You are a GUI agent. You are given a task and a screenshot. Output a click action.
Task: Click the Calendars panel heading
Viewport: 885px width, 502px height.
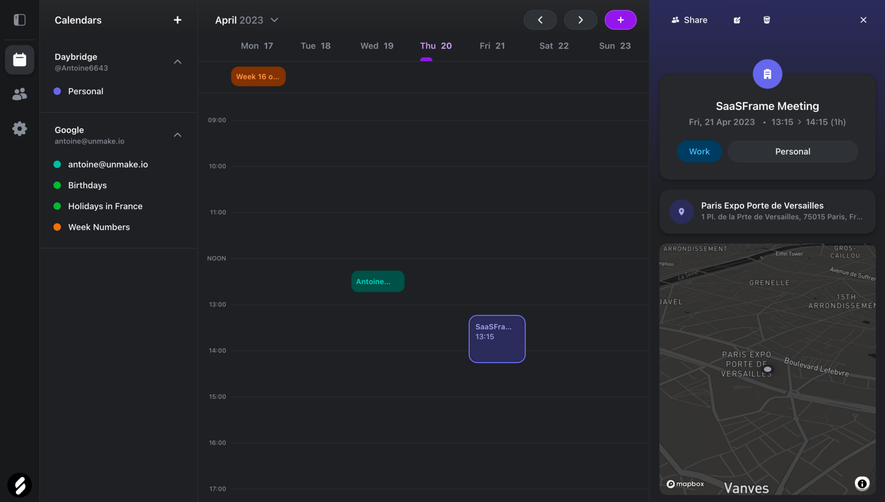coord(78,20)
